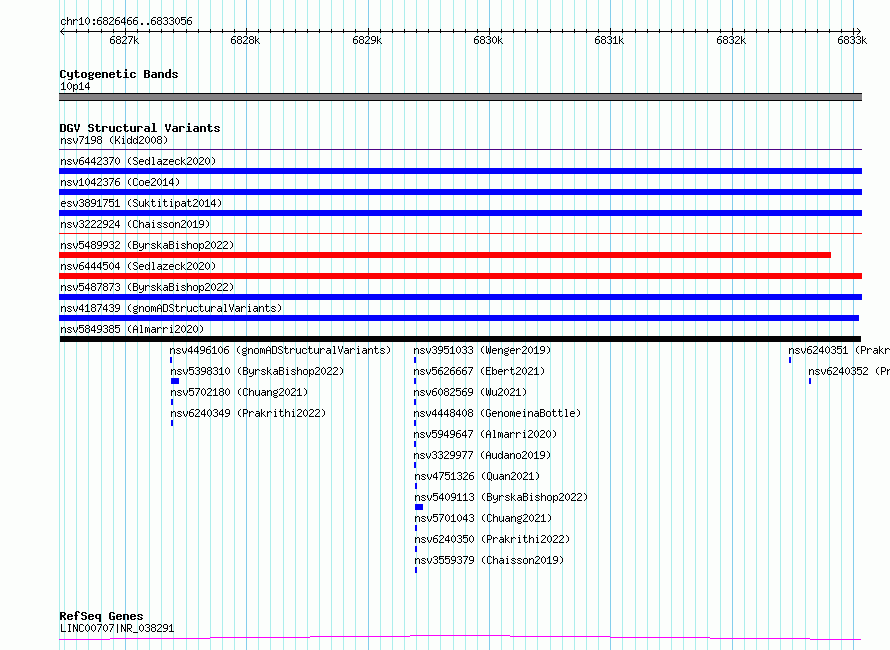Open nsv1042376 (Coe2014) variant label
This screenshot has width=890, height=650.
click(x=120, y=182)
